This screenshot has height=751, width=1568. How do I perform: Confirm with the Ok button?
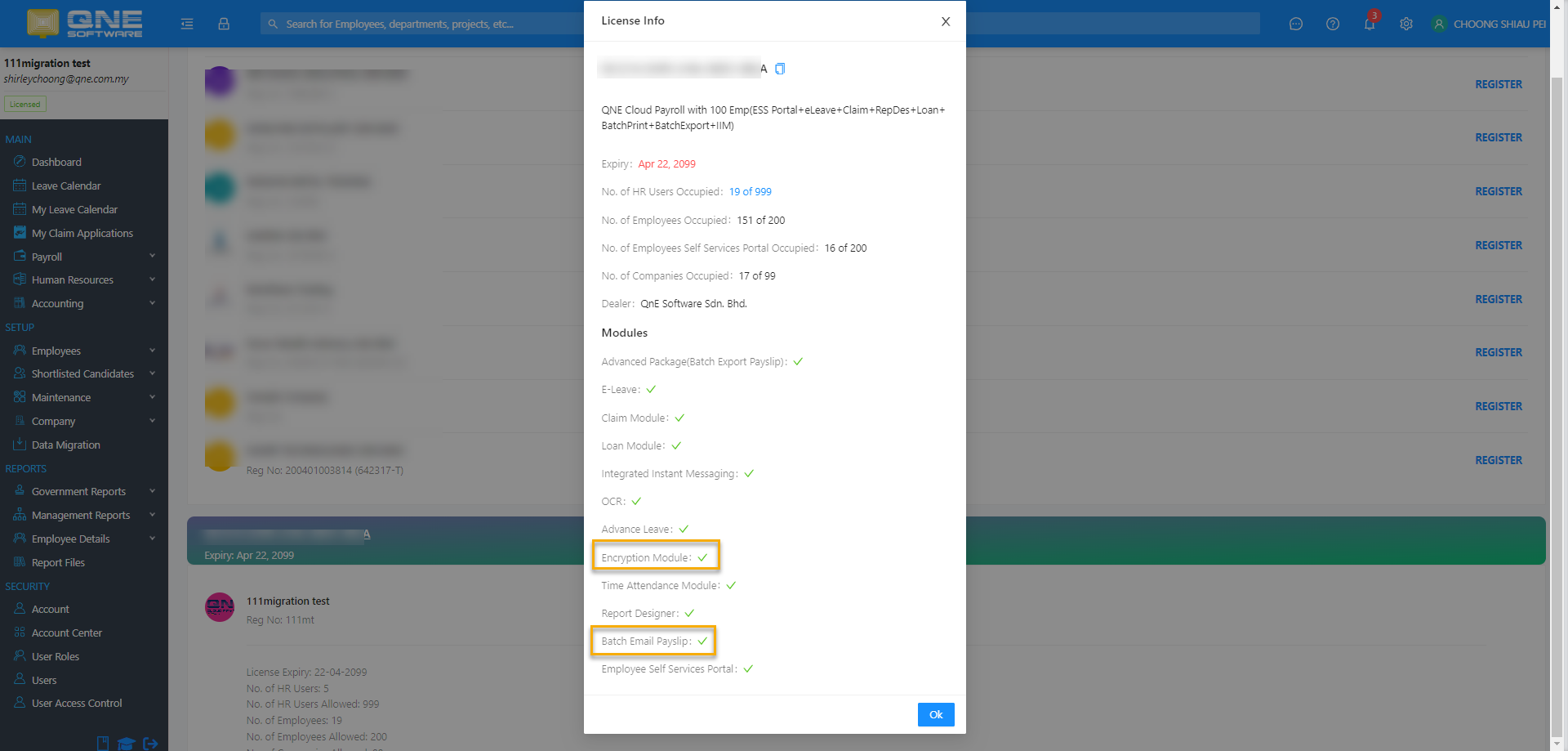936,714
